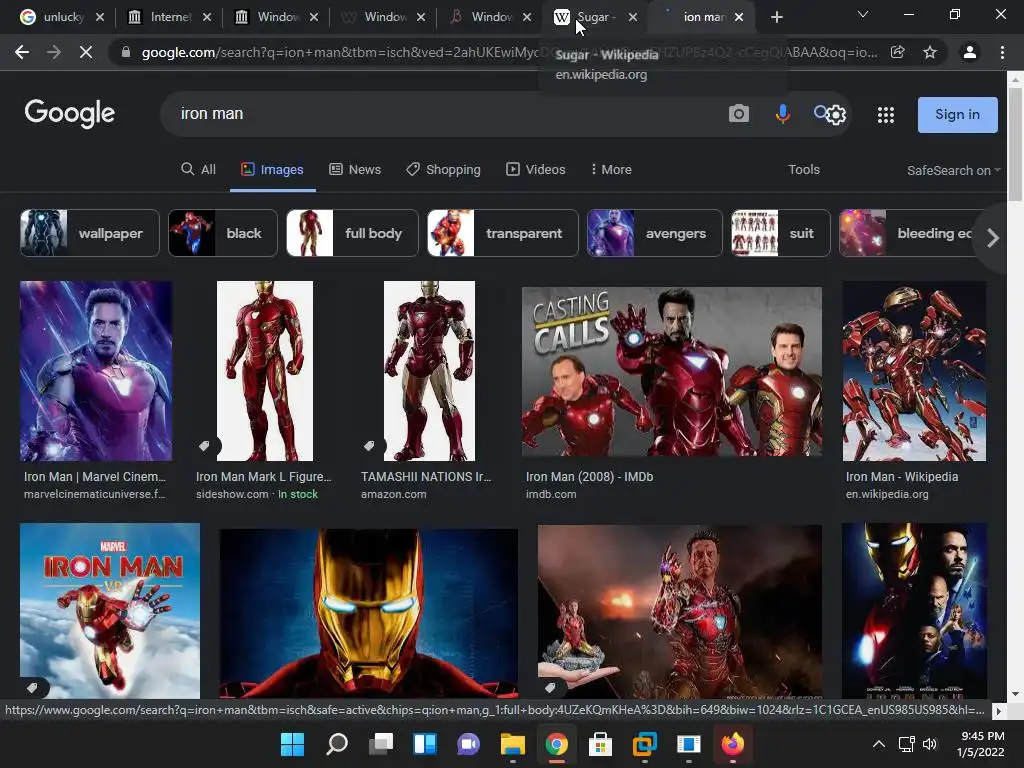Click the share page icon in address bar
The height and width of the screenshot is (768, 1024).
(898, 52)
